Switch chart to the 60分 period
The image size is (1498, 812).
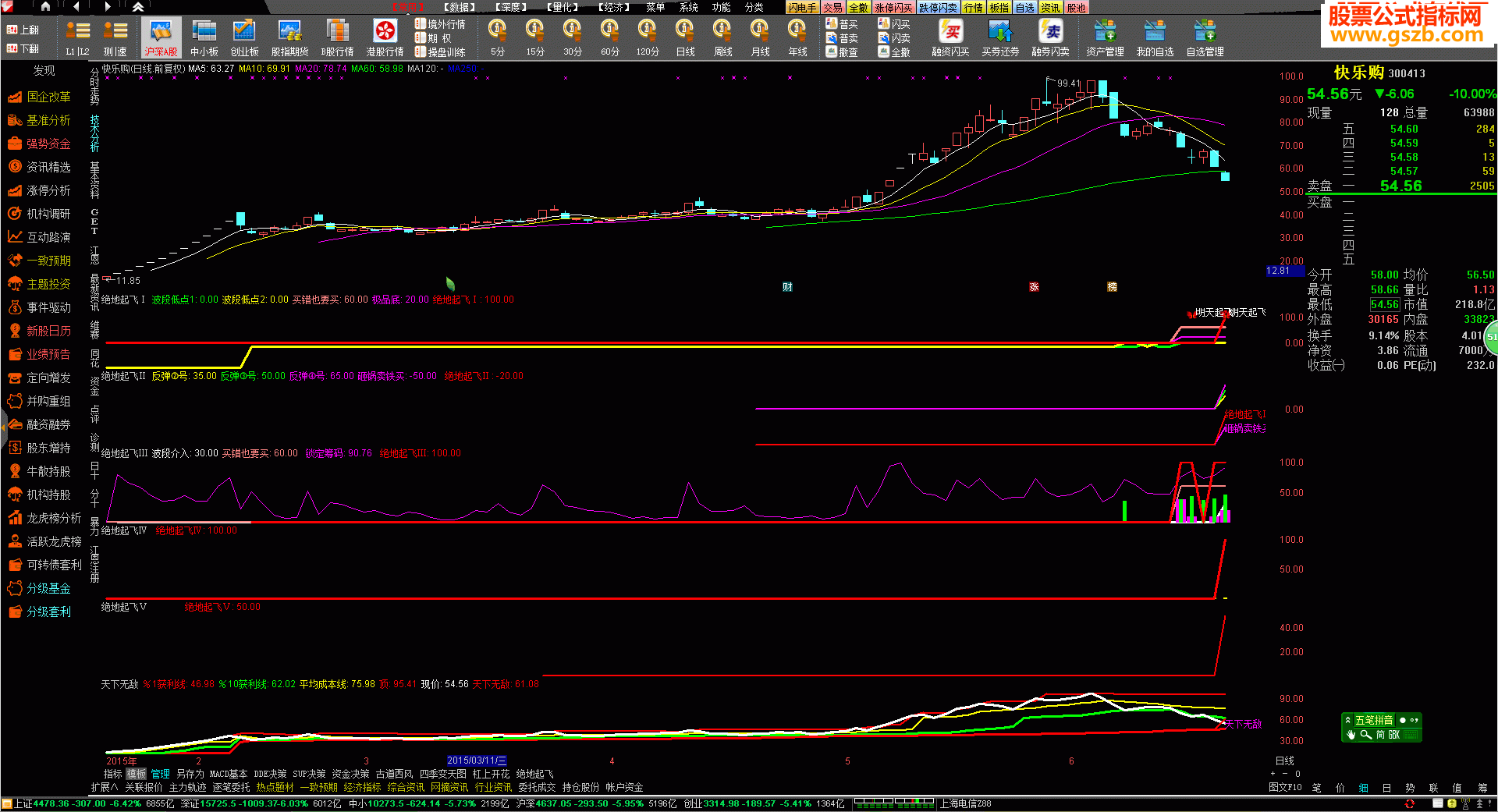point(609,38)
